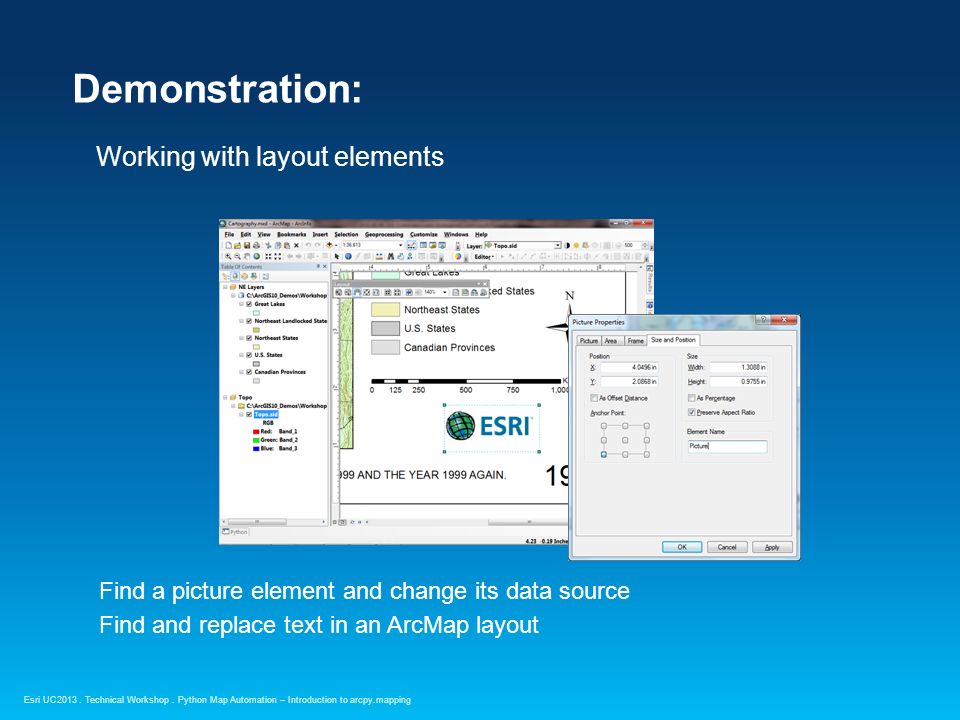Open the Layer Topo.sid dropdown

point(558,246)
